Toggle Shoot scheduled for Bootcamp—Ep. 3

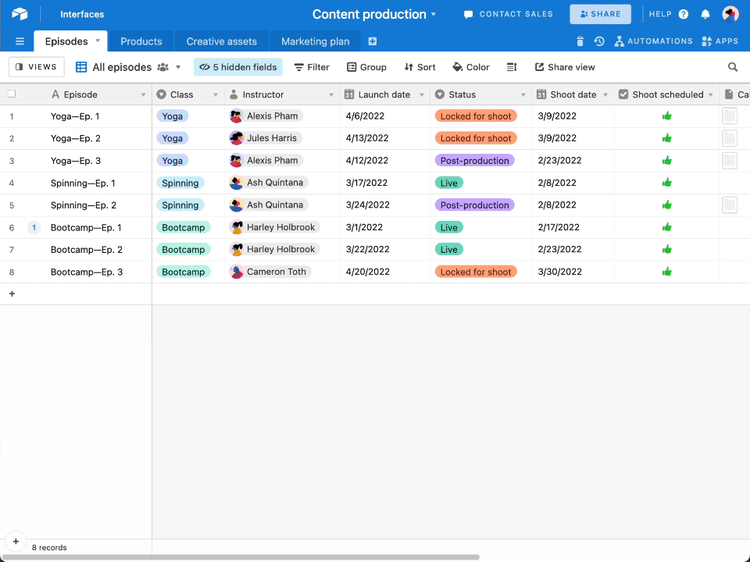[667, 272]
